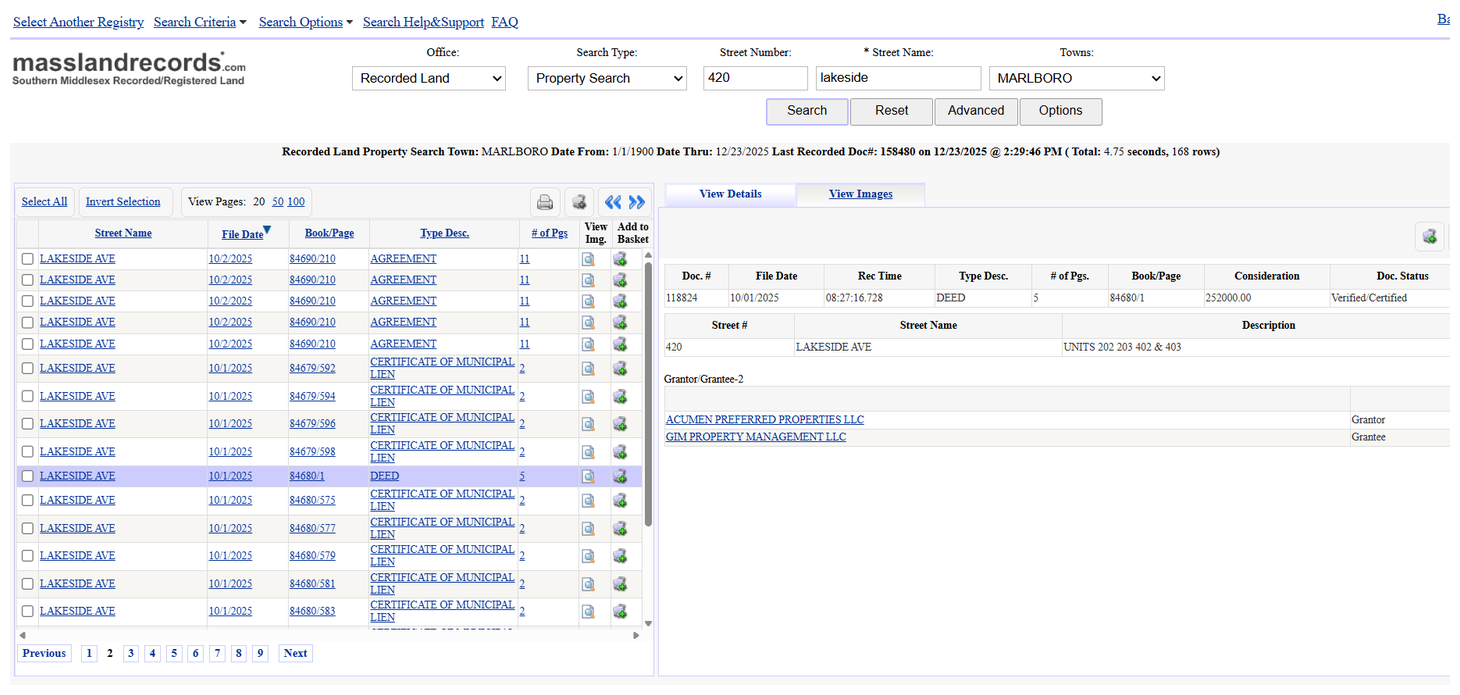The height and width of the screenshot is (695, 1460).
Task: Click the Street Name input field
Action: pos(898,78)
